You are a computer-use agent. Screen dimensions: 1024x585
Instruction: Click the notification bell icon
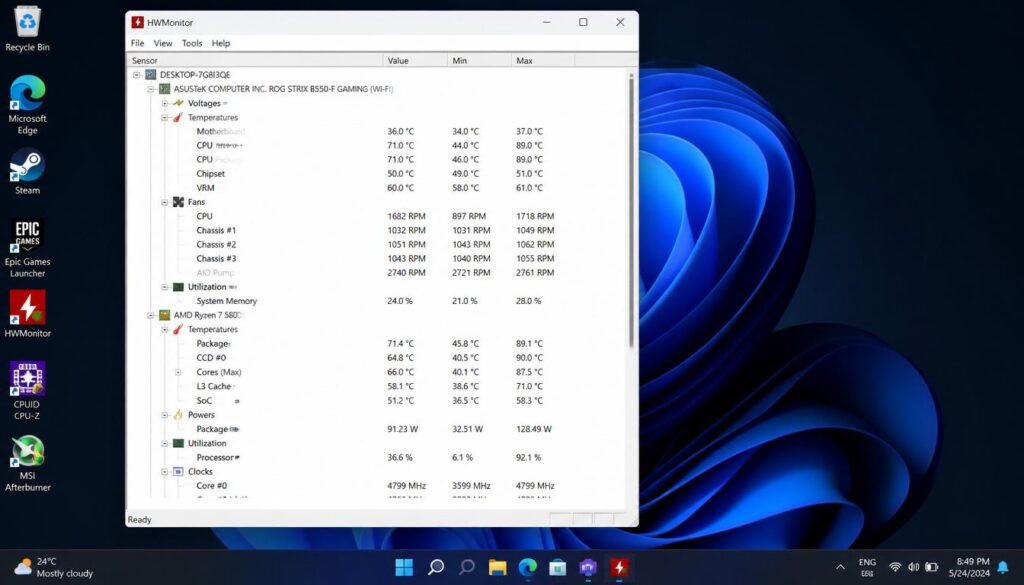point(1003,567)
